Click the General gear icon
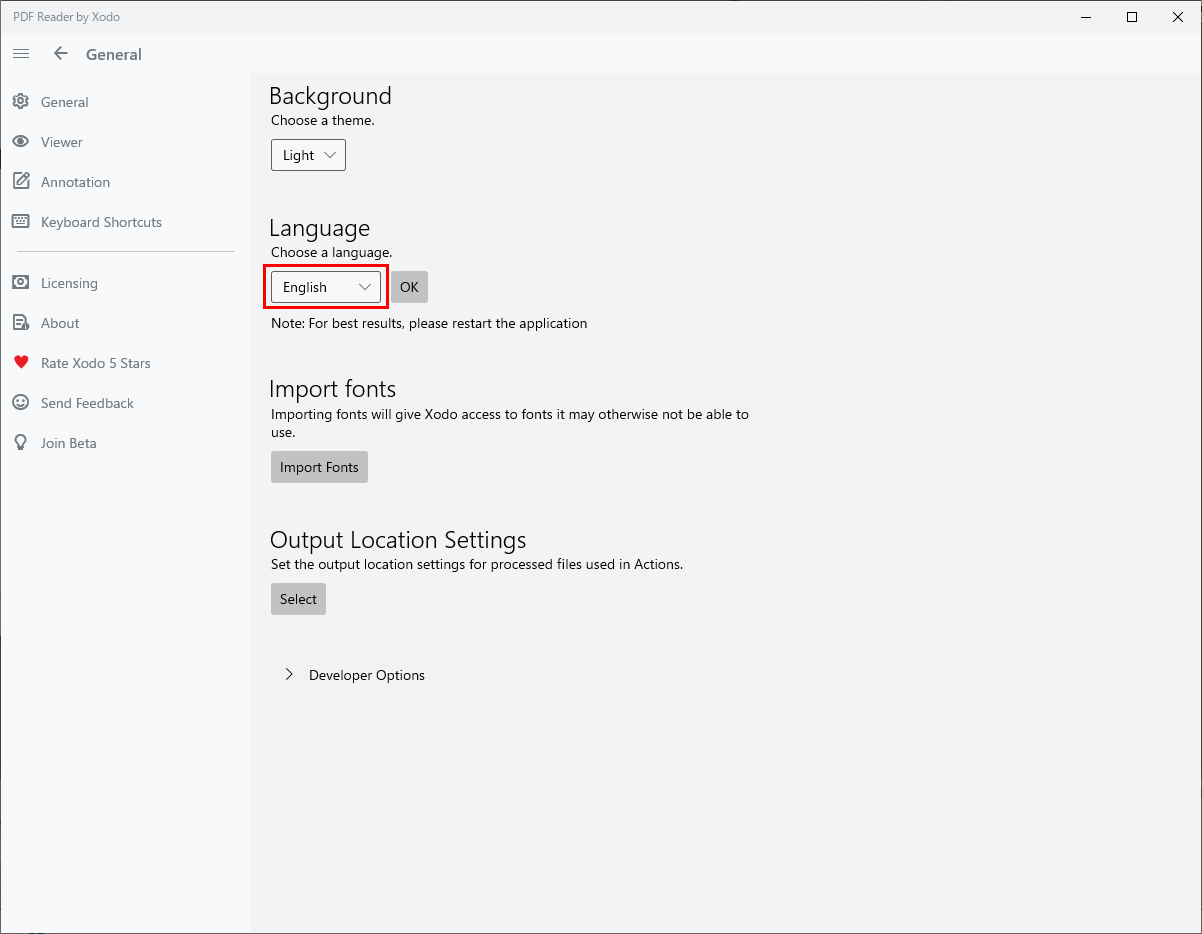Image resolution: width=1202 pixels, height=934 pixels. click(20, 102)
